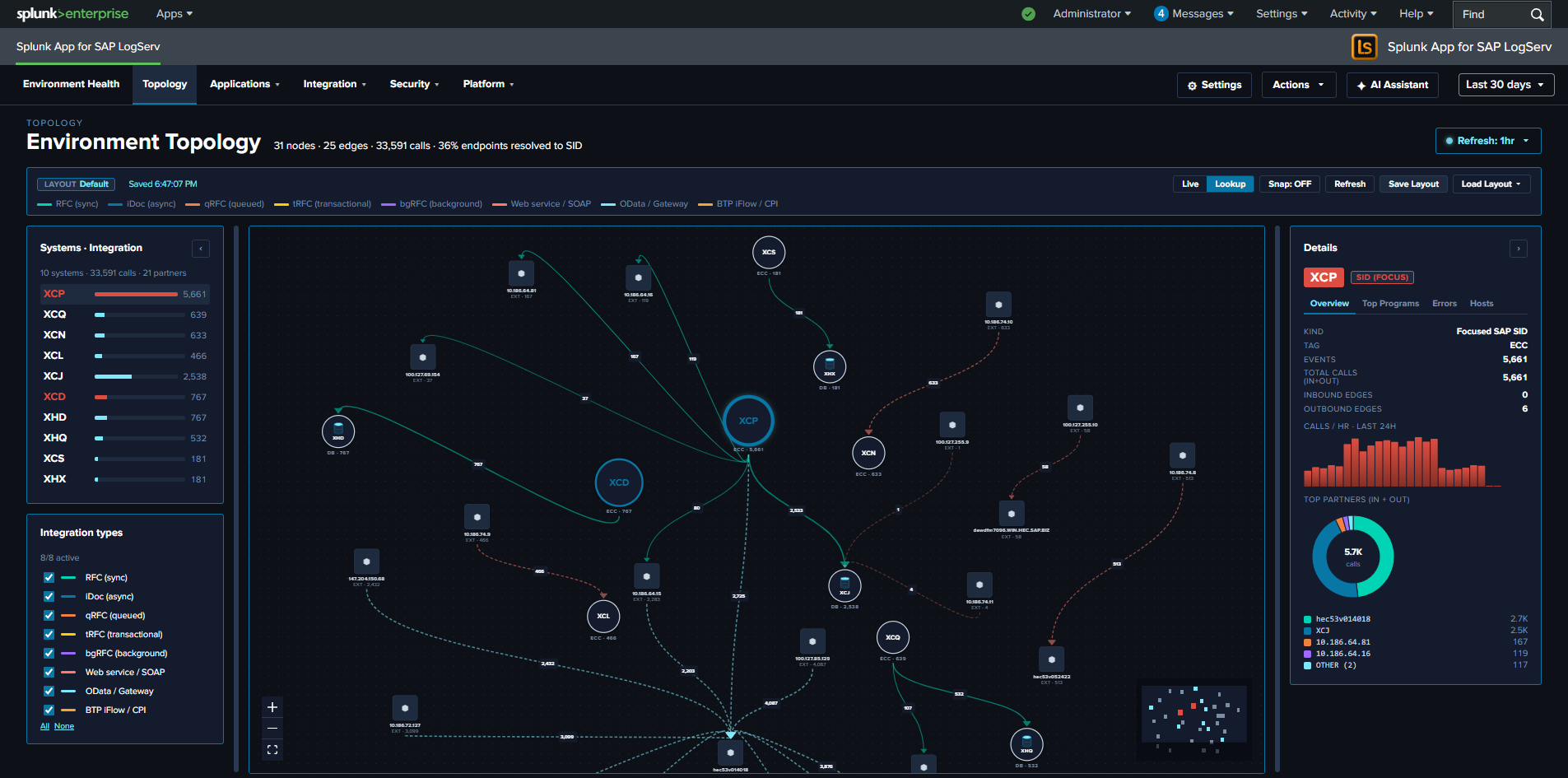Select external host node 10.186.74.10
Viewport: 1568px width, 778px height.
tap(998, 305)
